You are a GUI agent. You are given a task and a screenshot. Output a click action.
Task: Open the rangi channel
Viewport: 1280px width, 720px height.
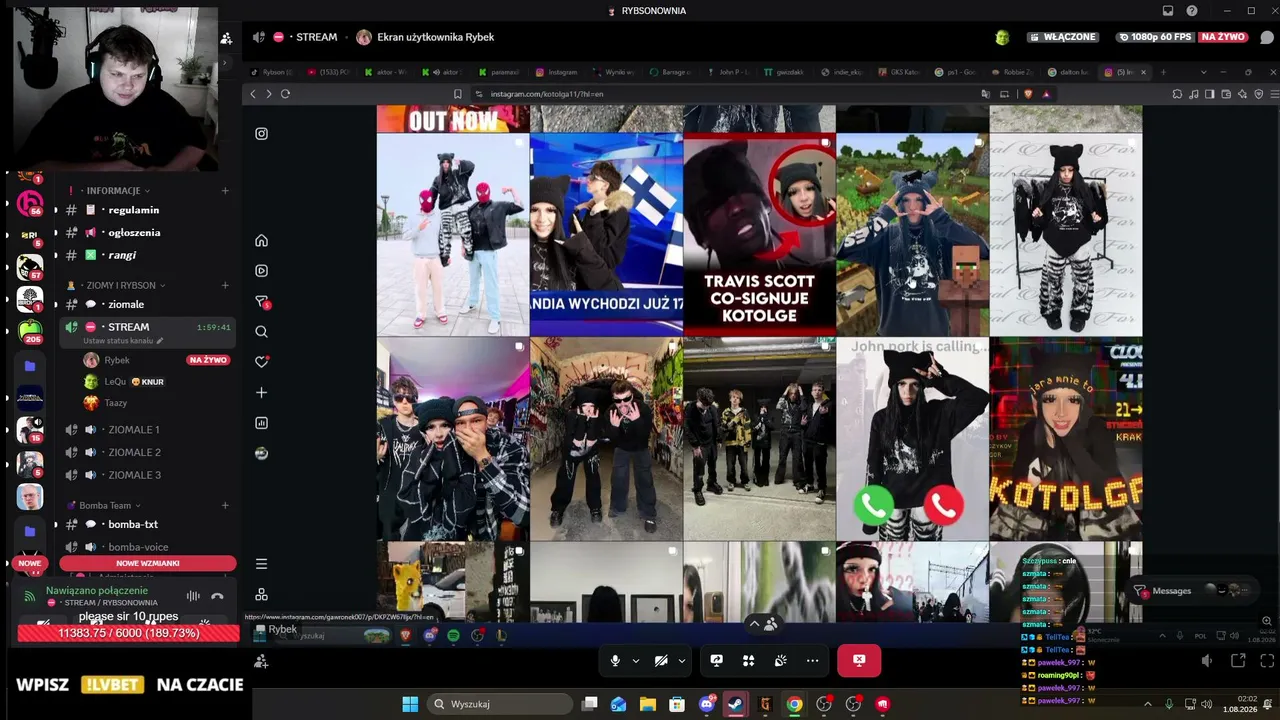(146, 255)
